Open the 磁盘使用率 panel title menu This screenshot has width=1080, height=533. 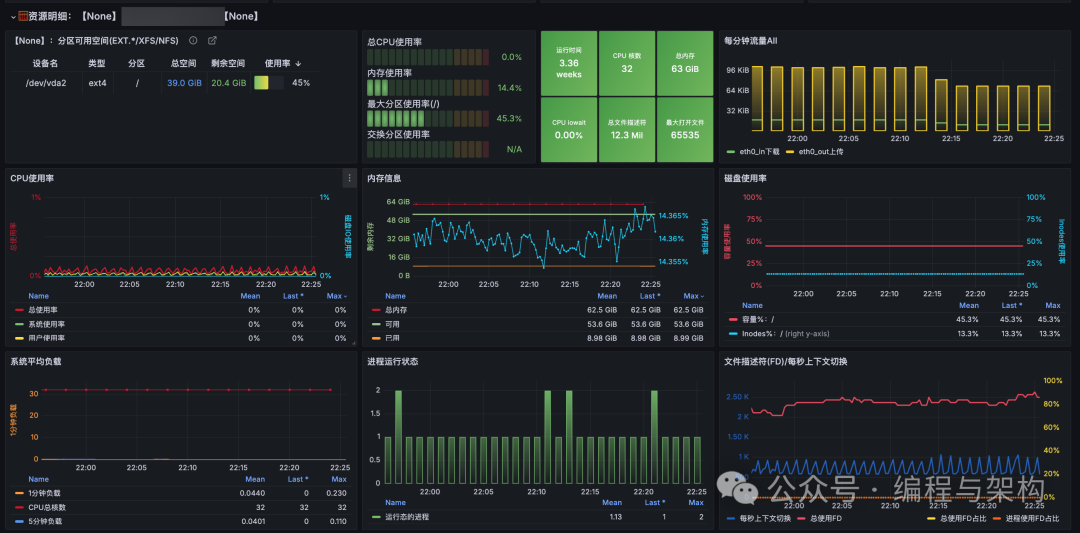click(746, 178)
